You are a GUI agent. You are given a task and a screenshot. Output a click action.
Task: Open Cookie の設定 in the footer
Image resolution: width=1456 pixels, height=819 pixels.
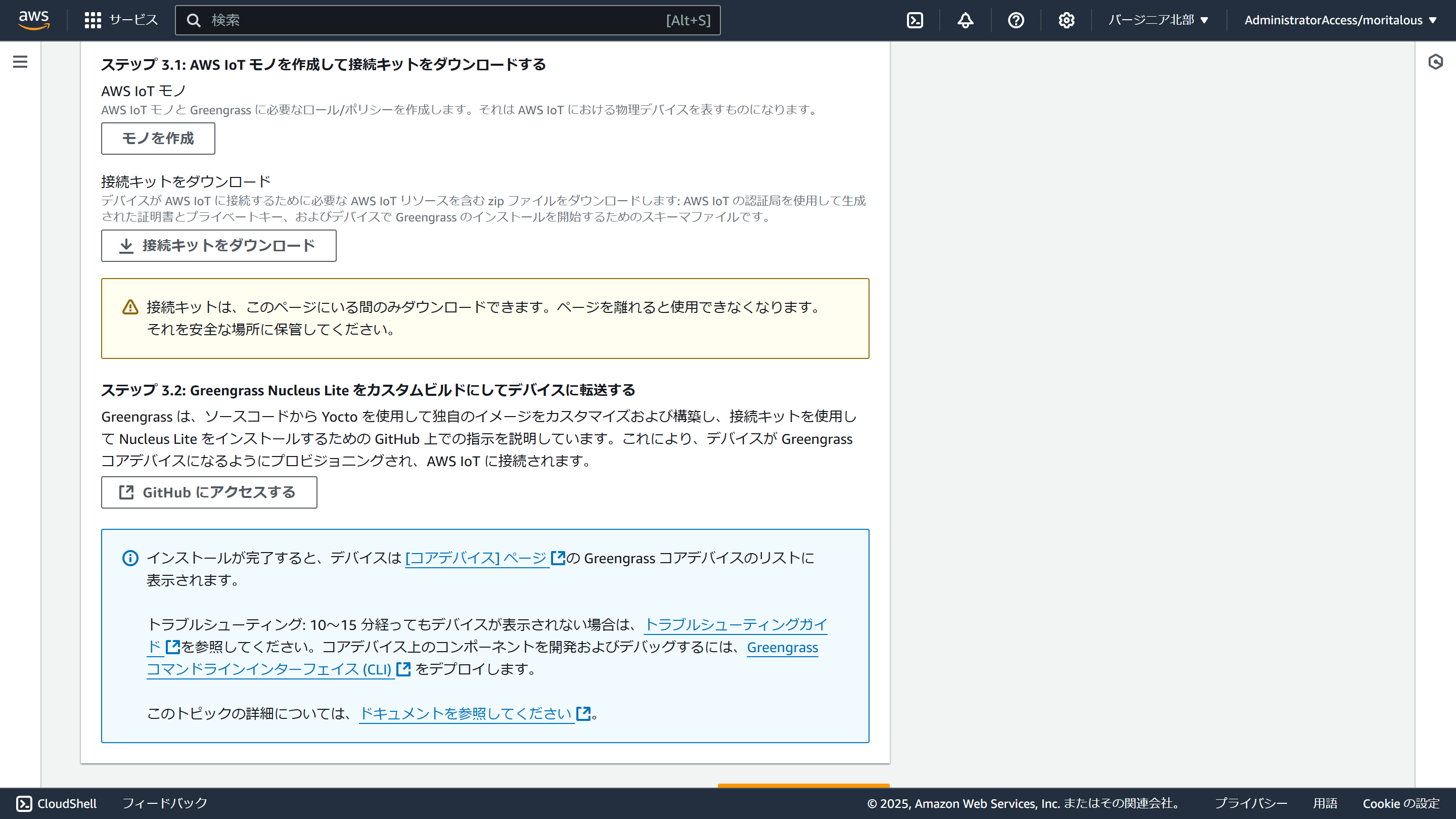(x=1400, y=803)
